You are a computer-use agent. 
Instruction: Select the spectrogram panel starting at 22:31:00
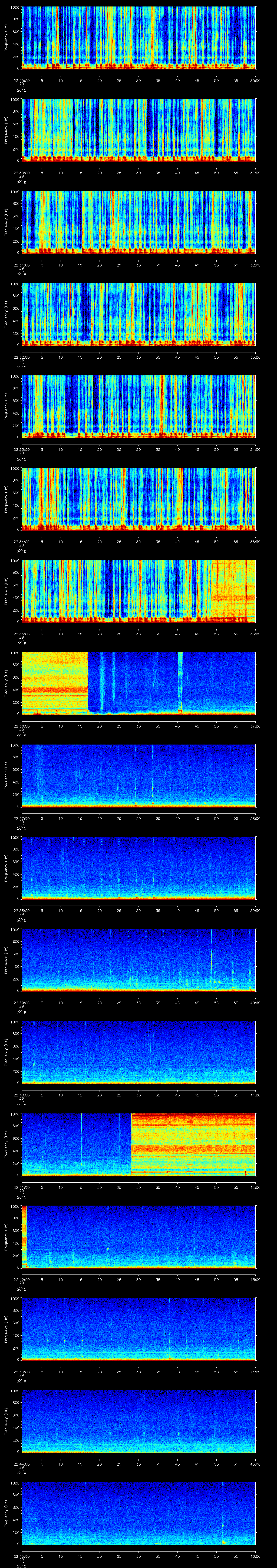point(139,222)
